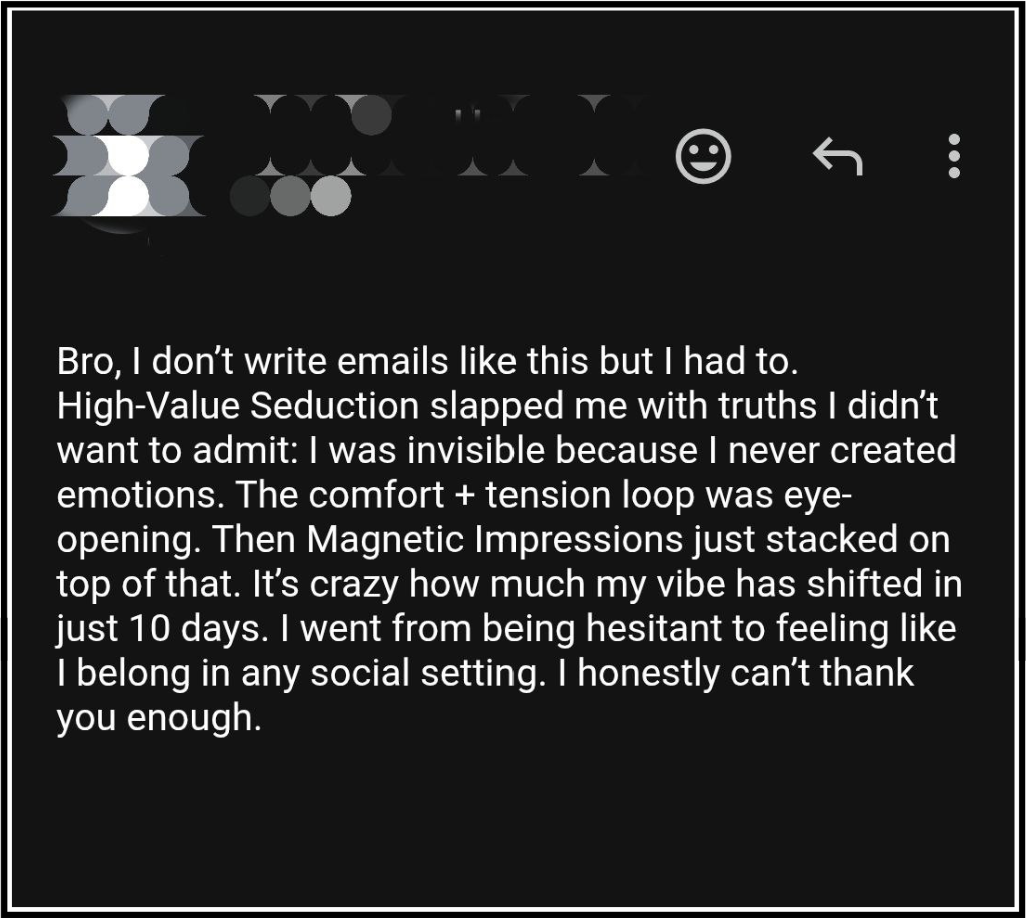Click the word "invisible" in the email body
Image resolution: width=1026 pixels, height=918 pixels.
pyautogui.click(x=461, y=451)
